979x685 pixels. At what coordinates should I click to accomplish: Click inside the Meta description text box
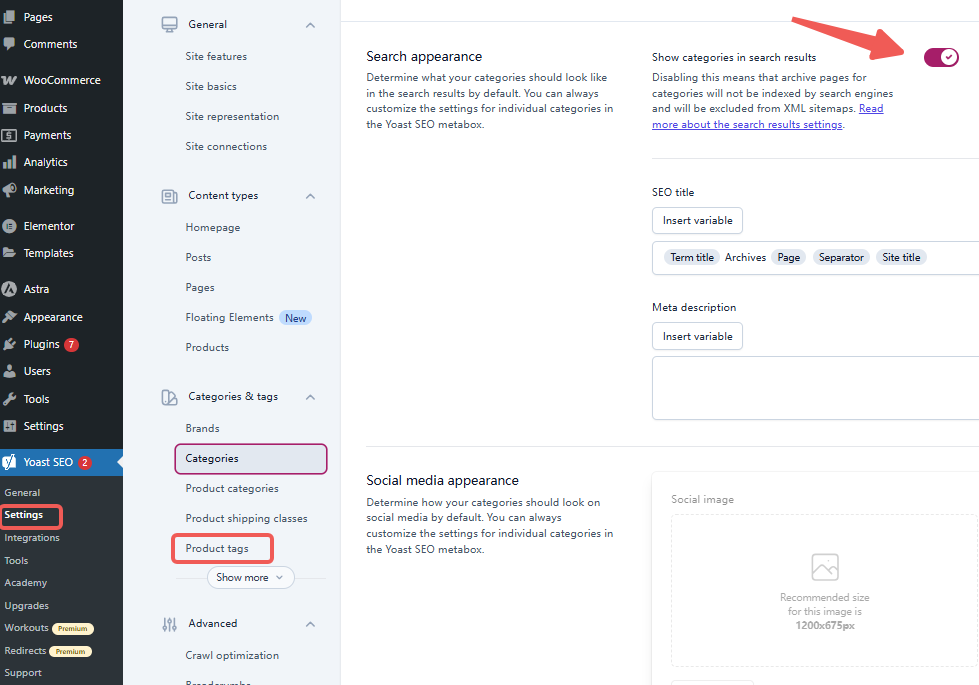click(x=815, y=388)
